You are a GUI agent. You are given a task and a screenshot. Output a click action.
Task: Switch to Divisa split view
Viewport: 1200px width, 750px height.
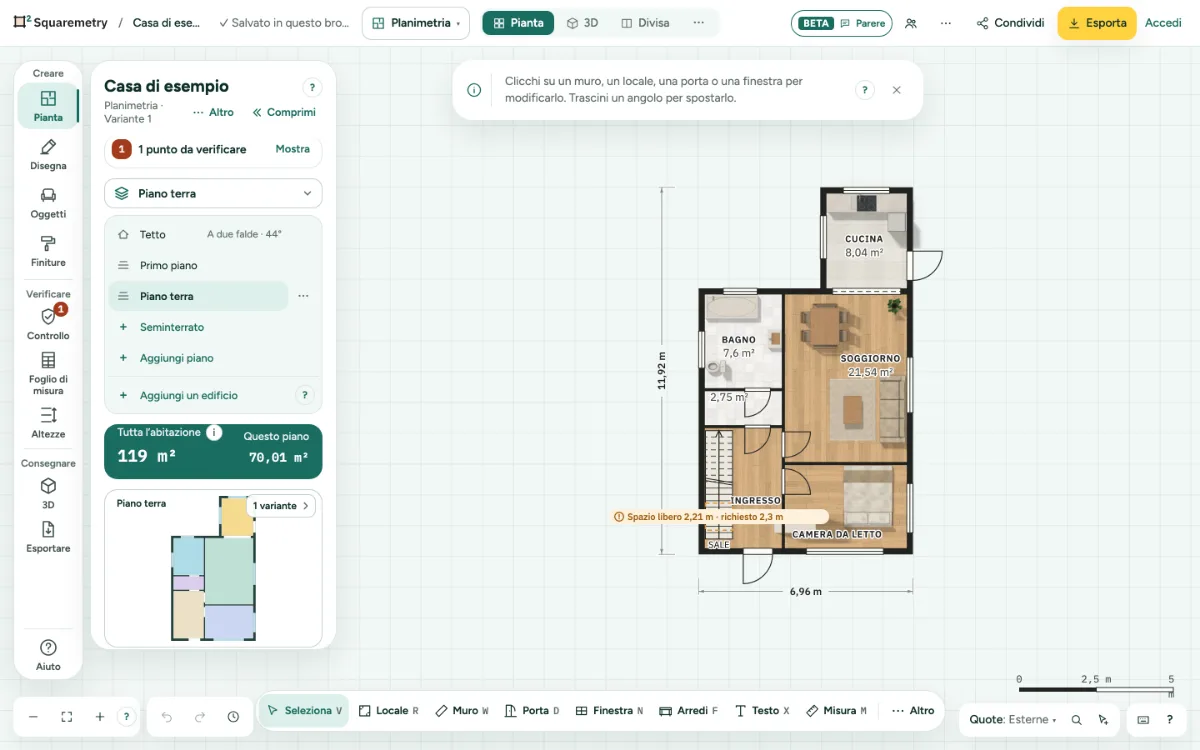coord(645,23)
